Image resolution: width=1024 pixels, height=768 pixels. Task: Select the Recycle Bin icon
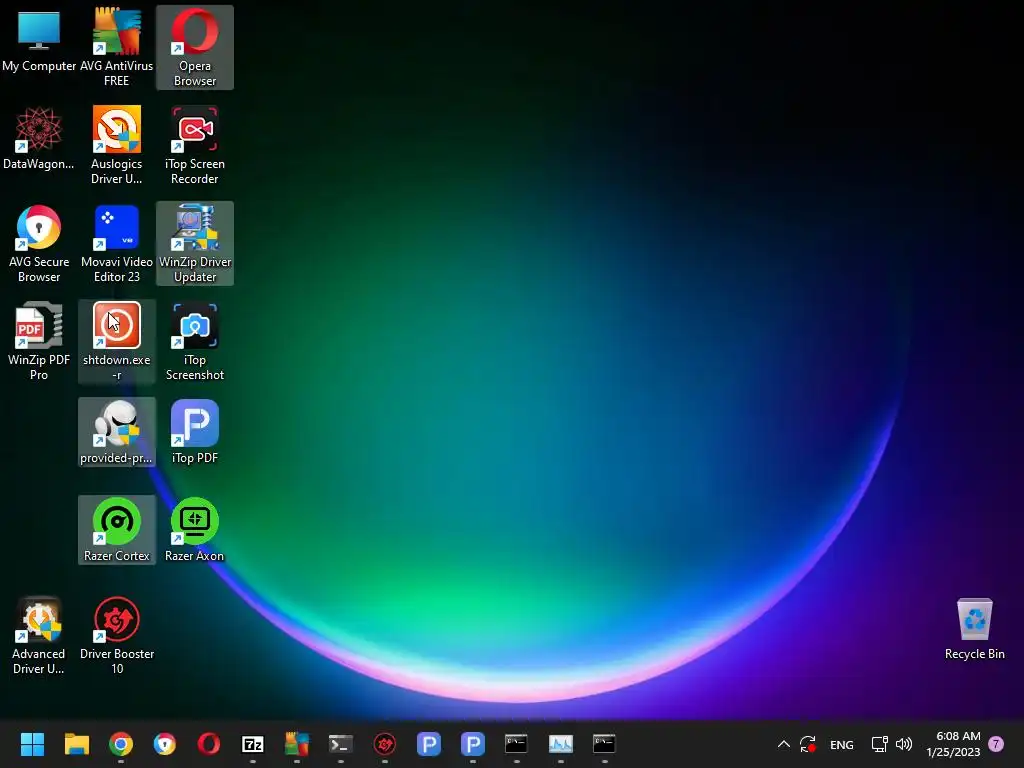coord(974,628)
